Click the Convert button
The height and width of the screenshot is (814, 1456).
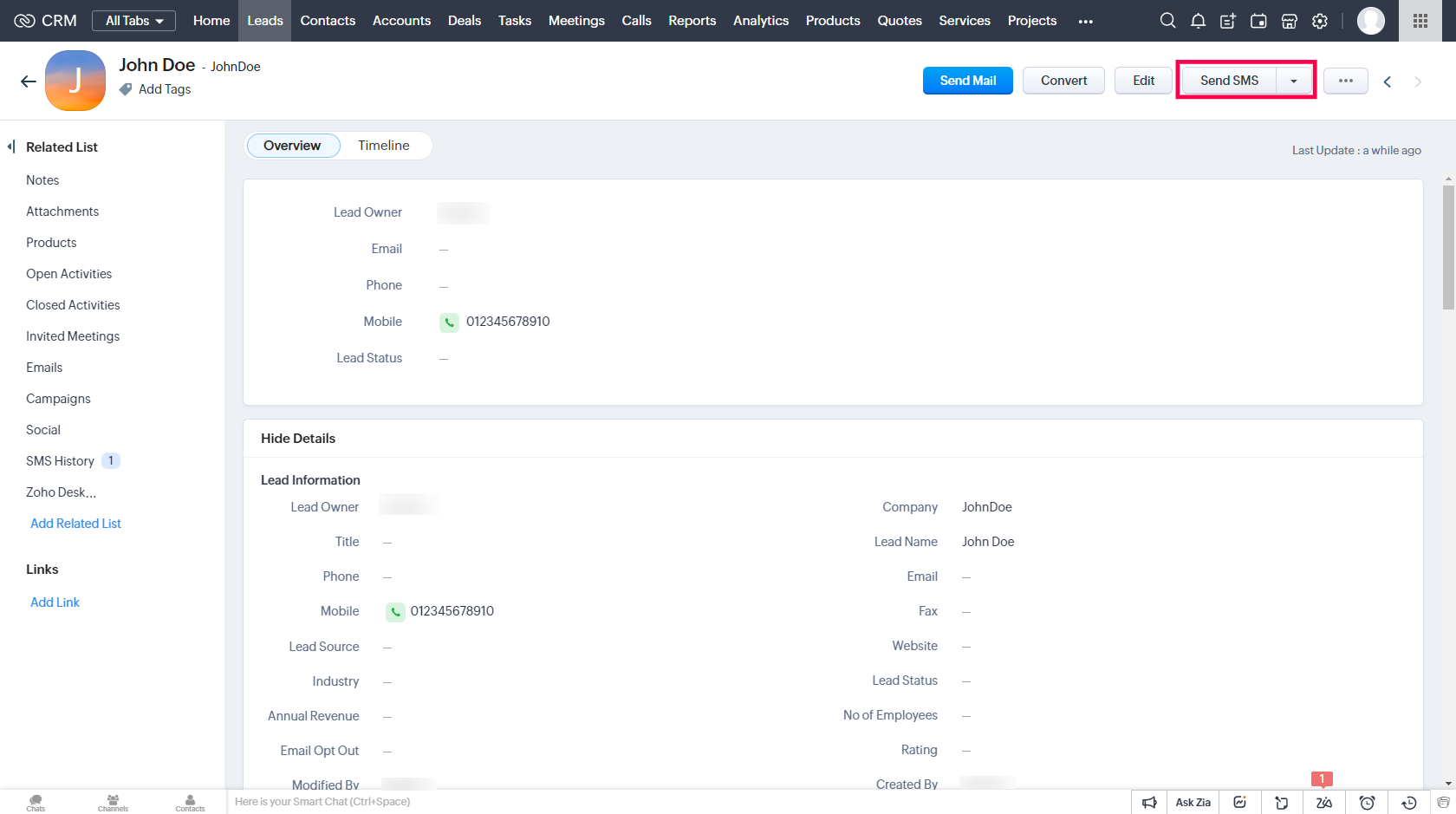pyautogui.click(x=1063, y=81)
